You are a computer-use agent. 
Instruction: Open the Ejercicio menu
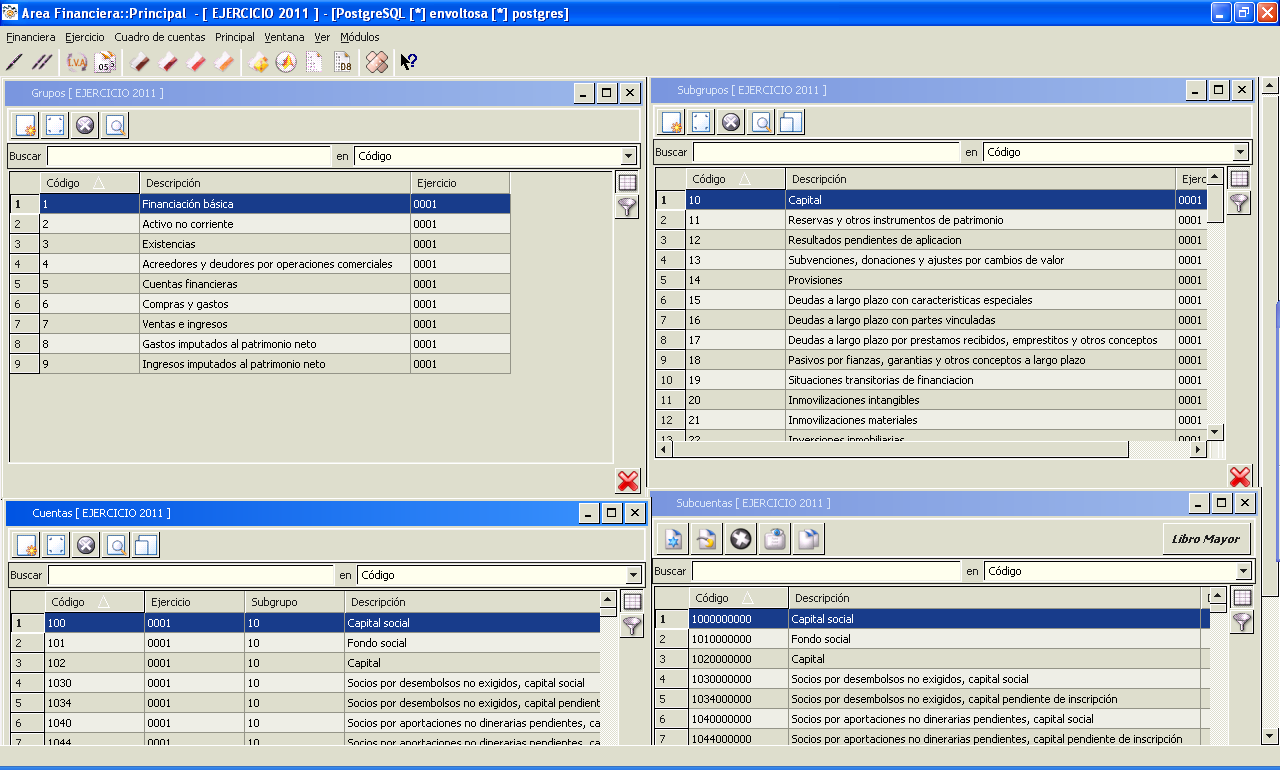point(84,37)
